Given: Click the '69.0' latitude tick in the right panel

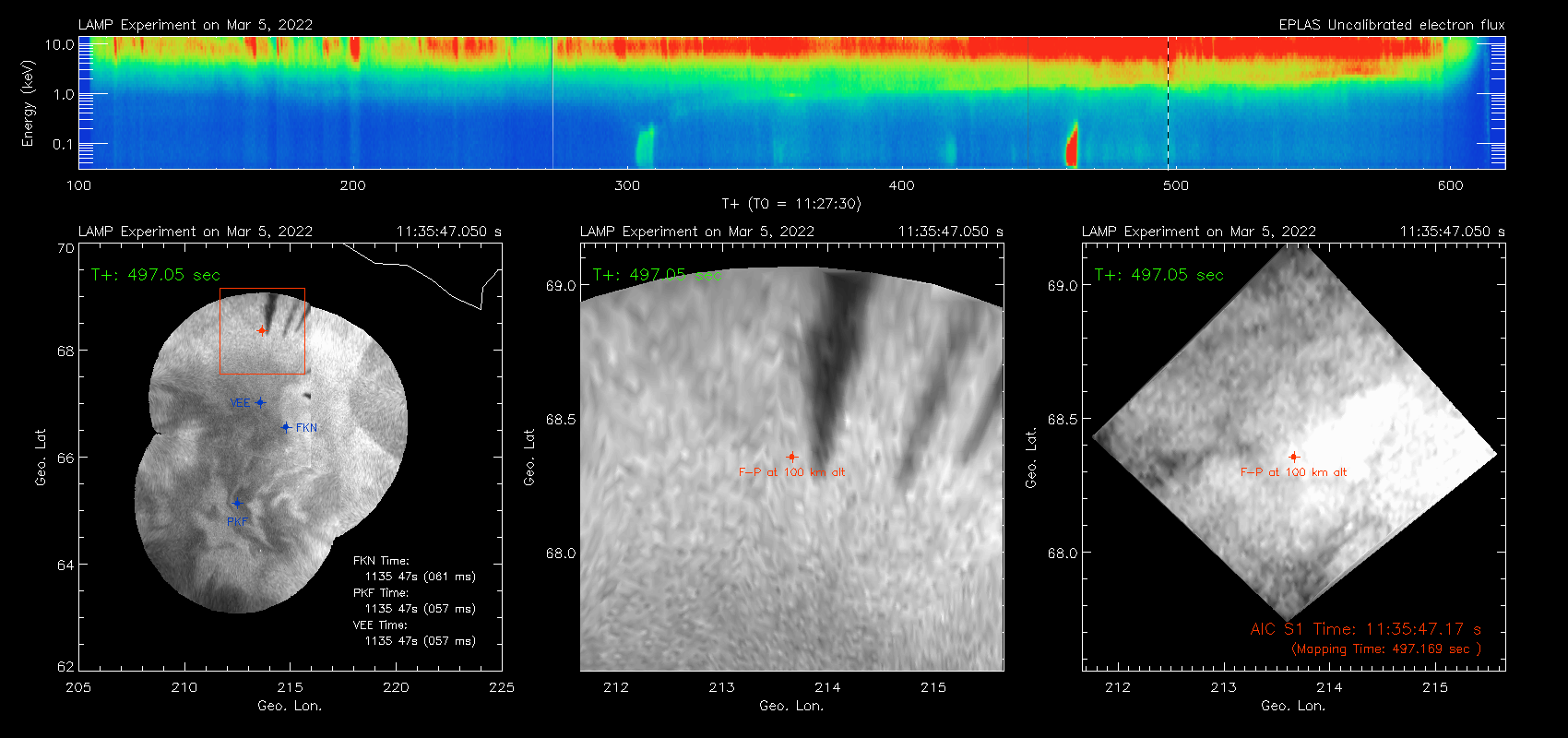Looking at the screenshot, I should point(1063,286).
